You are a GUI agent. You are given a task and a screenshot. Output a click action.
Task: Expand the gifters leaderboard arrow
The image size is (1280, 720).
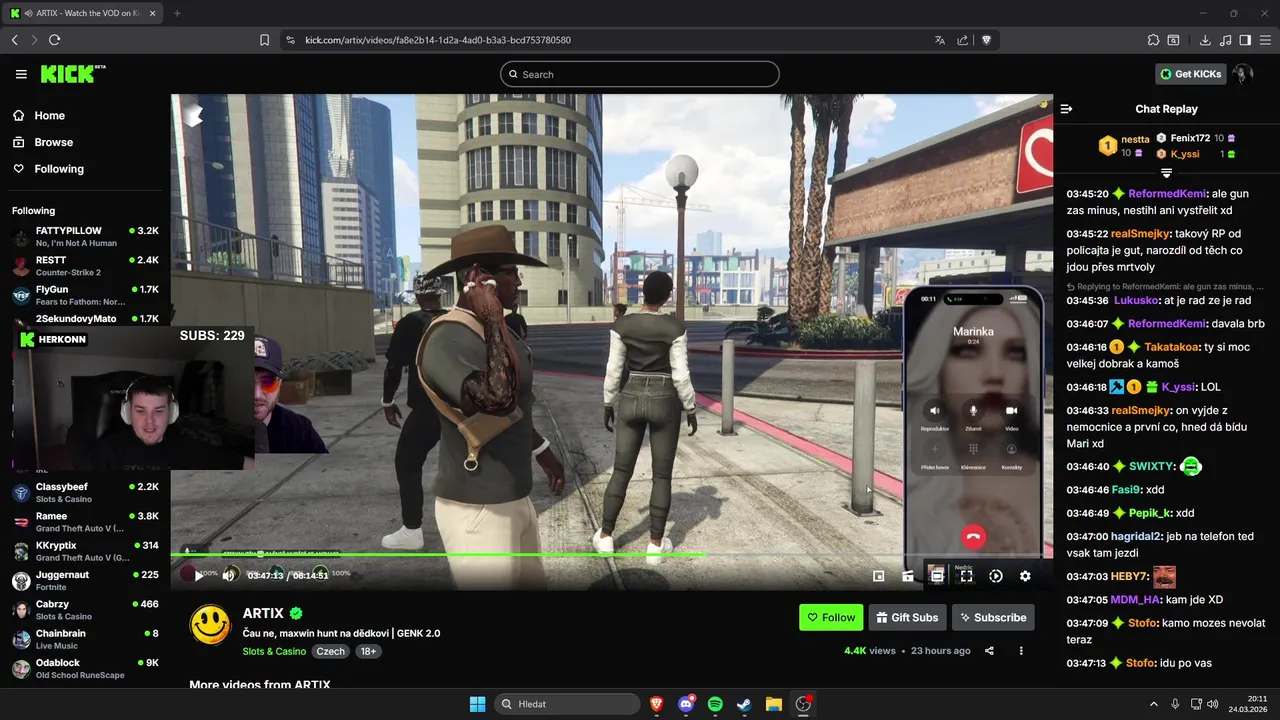[1166, 173]
